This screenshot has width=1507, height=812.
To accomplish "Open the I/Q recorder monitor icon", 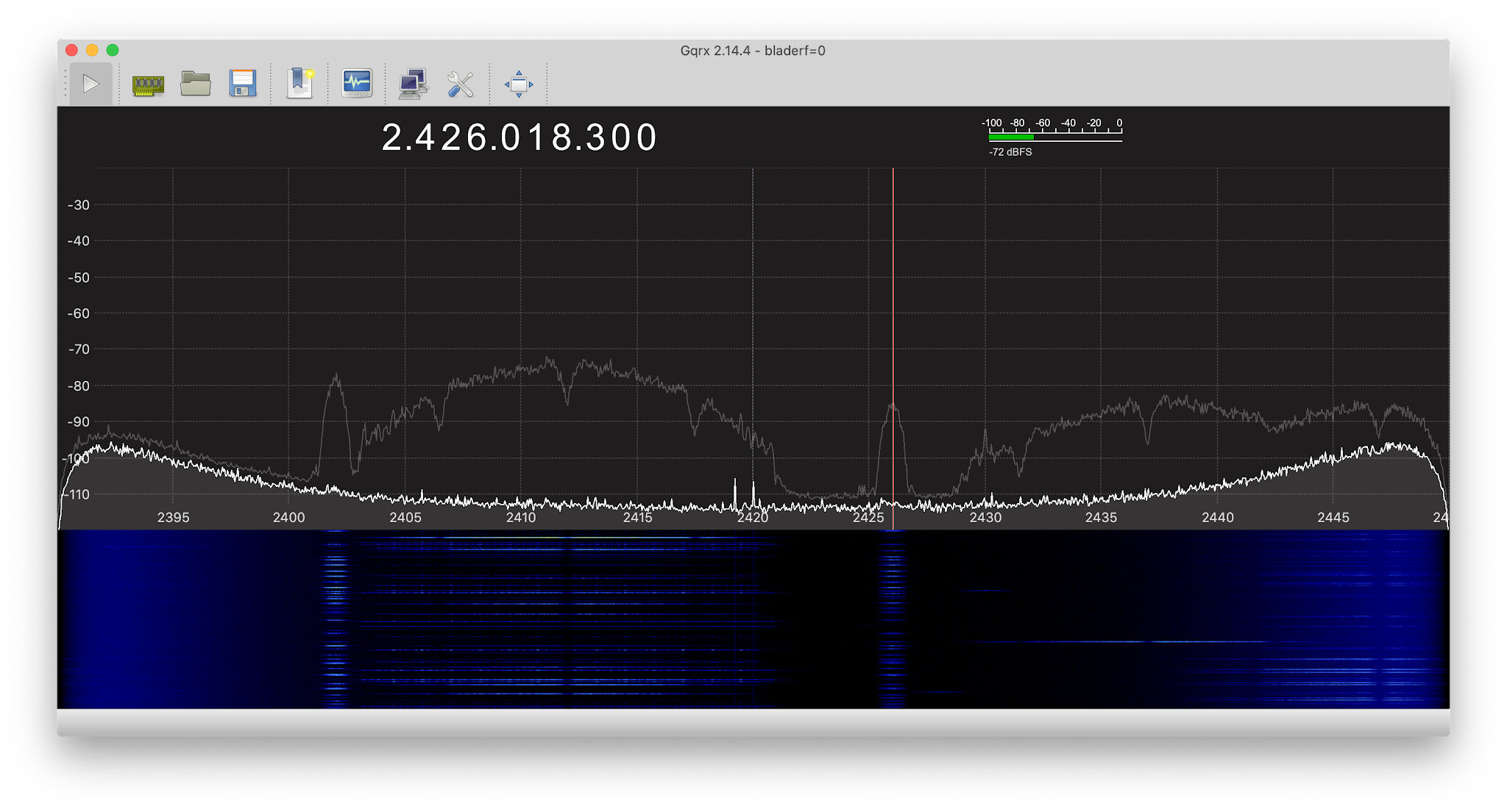I will click(x=357, y=84).
